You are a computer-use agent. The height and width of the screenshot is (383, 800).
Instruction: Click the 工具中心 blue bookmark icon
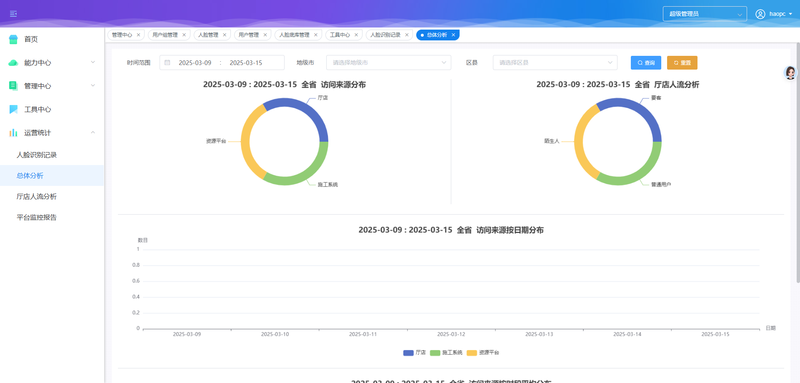point(13,109)
